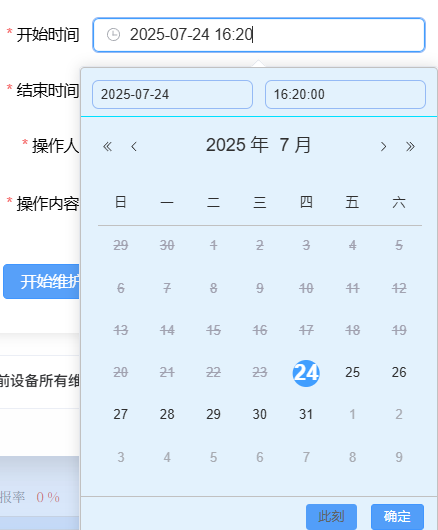The width and height of the screenshot is (438, 530).
Task: Click disabled day 14 in the calendar
Action: (167, 330)
